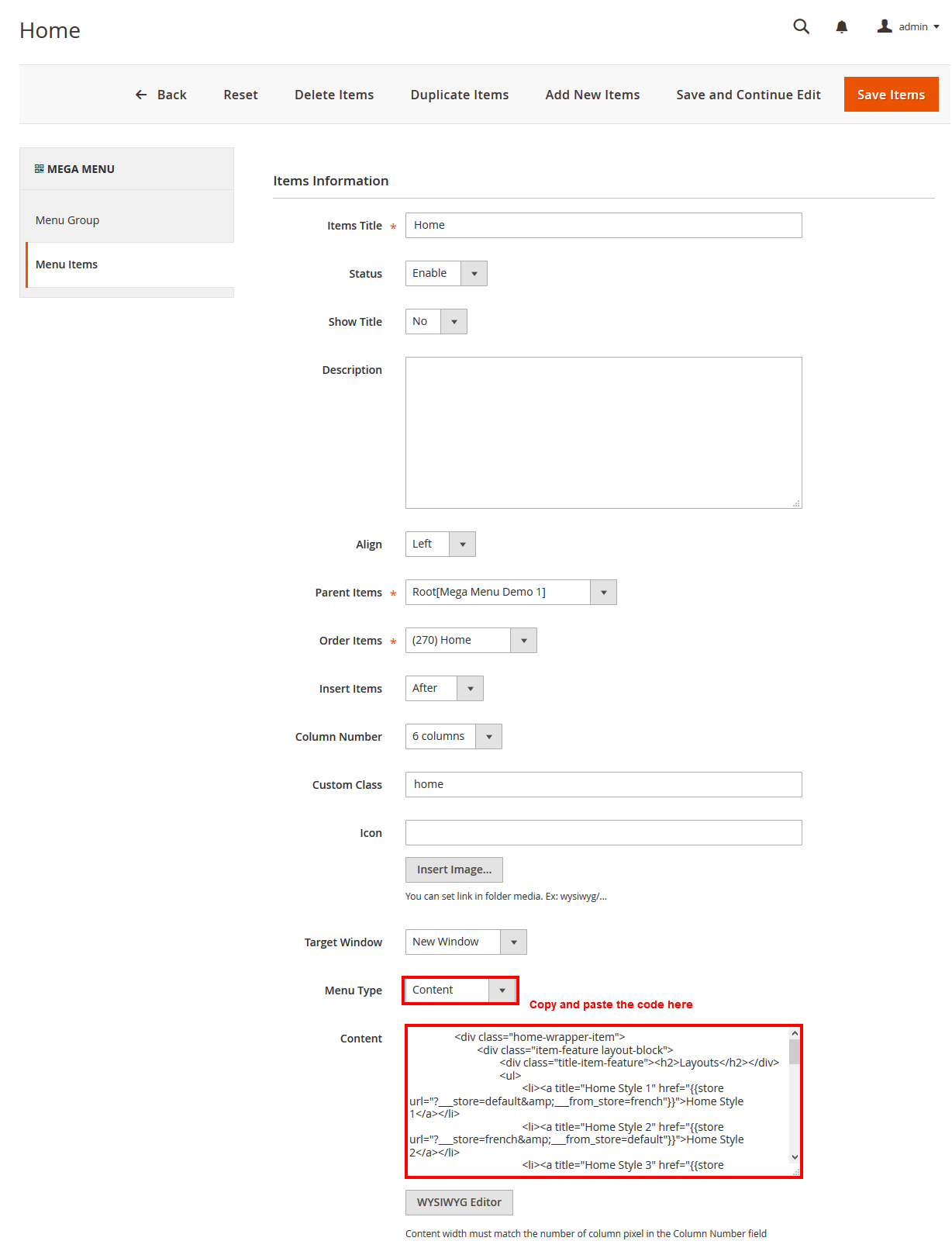Click the Items Title label

[354, 226]
